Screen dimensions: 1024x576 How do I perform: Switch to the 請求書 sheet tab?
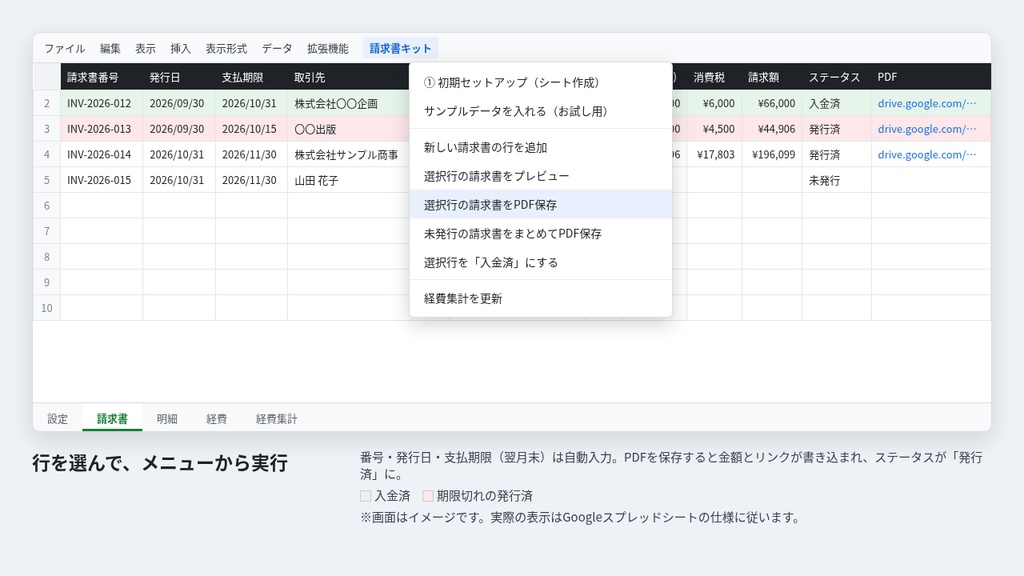point(112,419)
